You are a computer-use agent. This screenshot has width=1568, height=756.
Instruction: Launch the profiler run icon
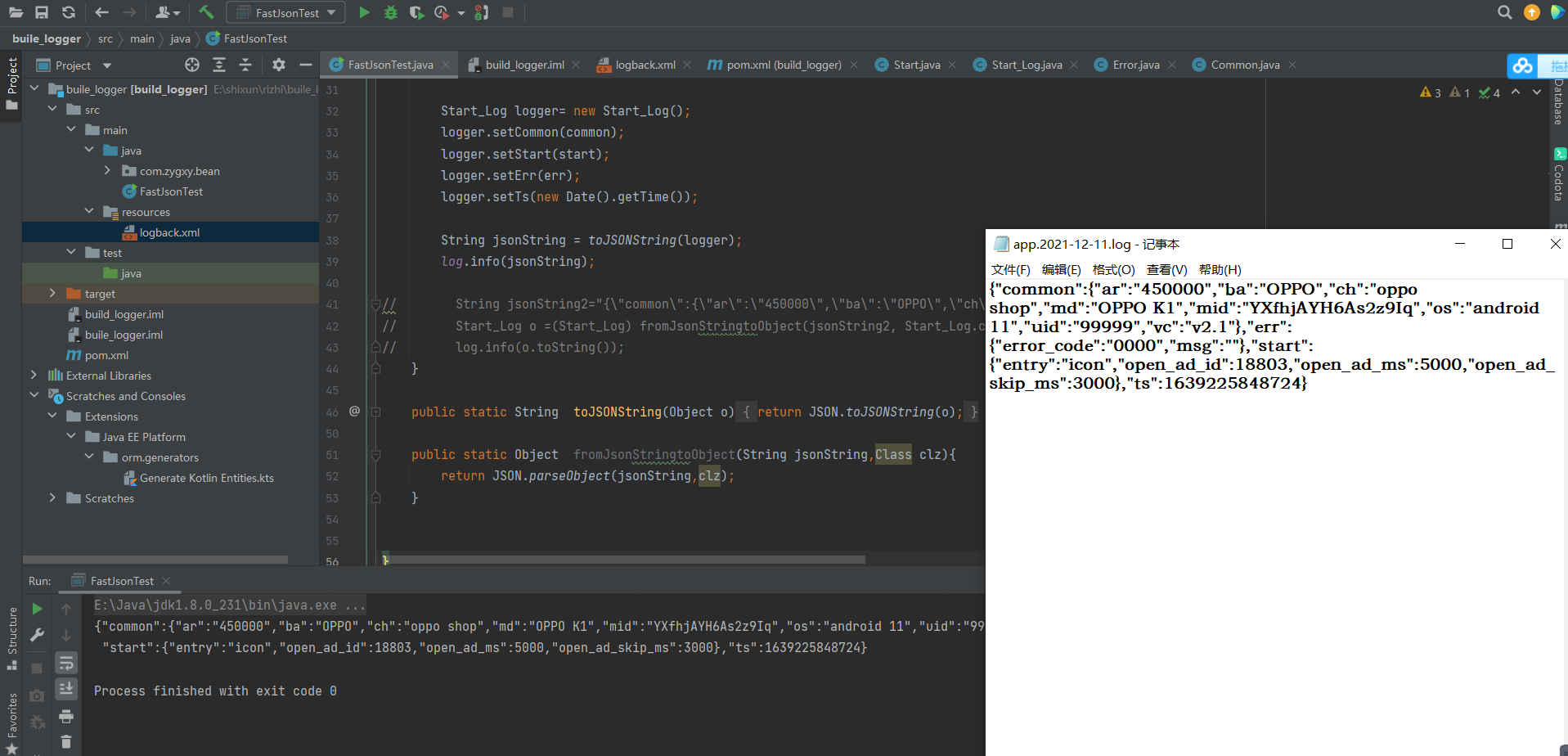442,12
